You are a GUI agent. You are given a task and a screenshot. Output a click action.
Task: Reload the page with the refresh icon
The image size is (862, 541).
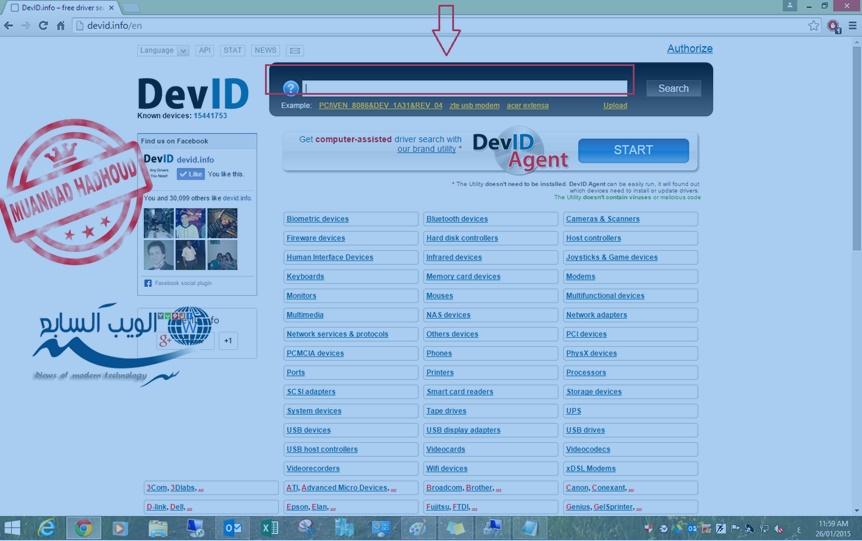(43, 25)
